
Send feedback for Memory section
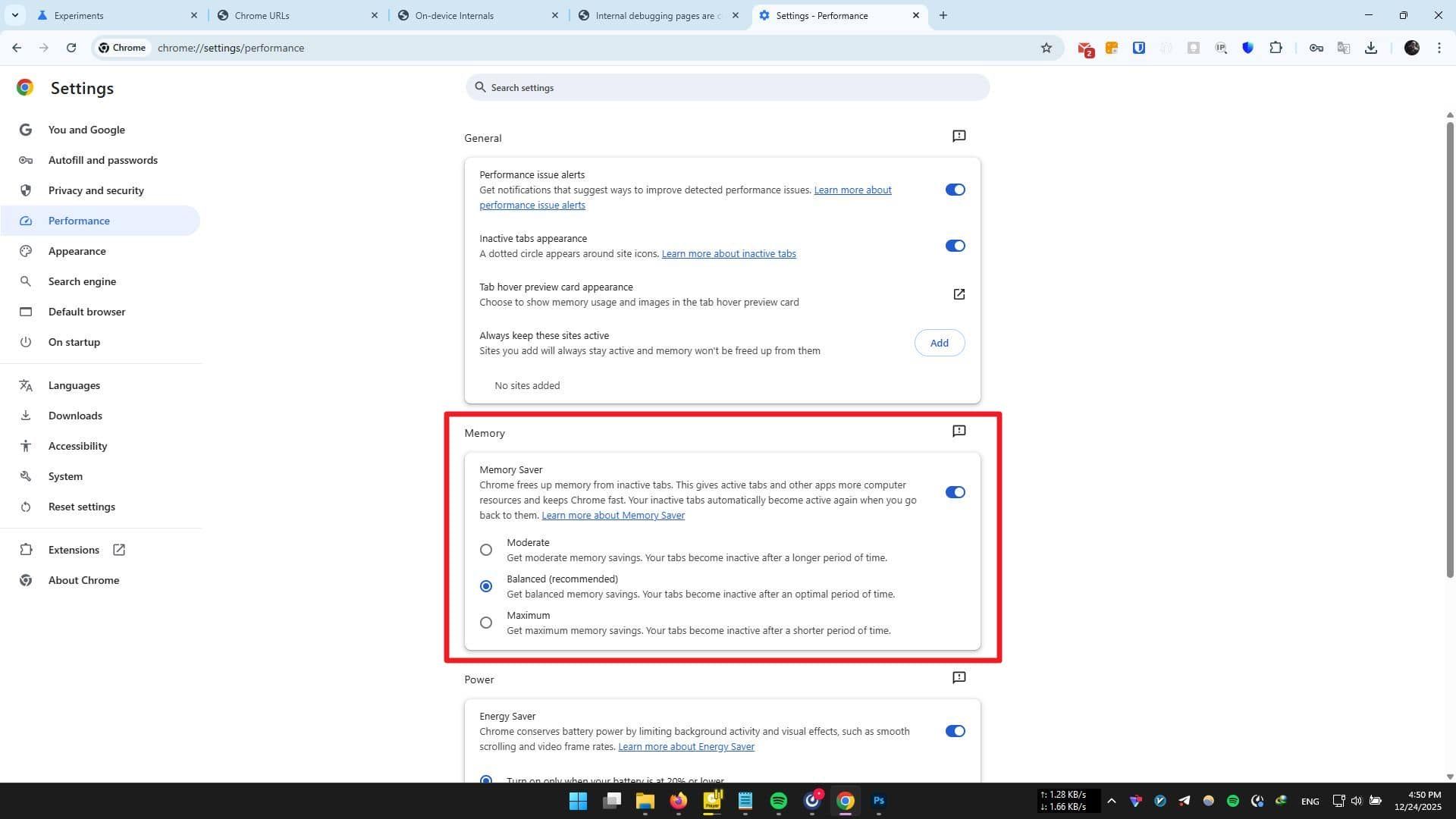[x=959, y=431]
